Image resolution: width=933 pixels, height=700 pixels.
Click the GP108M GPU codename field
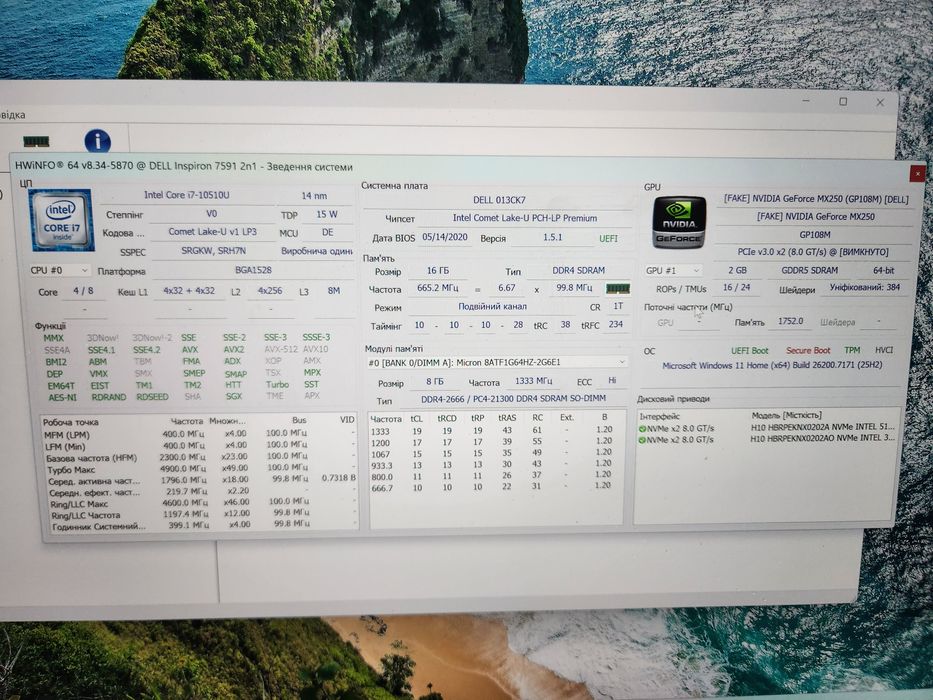point(815,235)
